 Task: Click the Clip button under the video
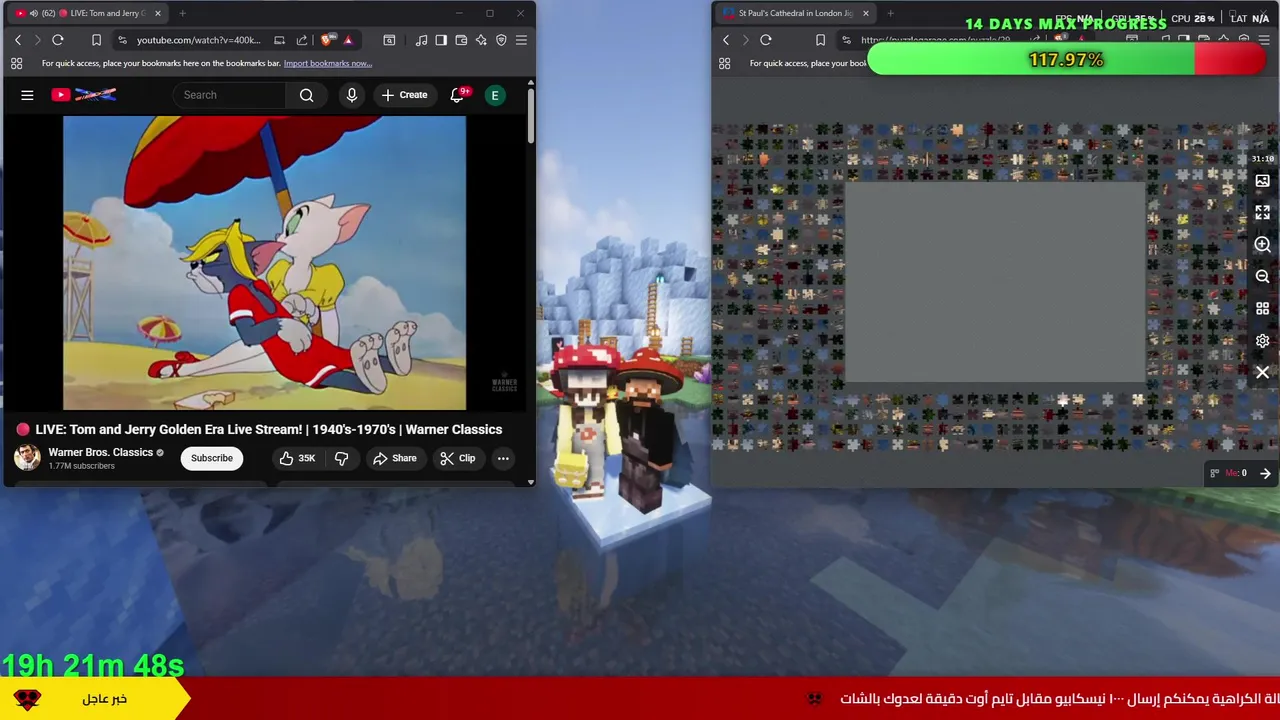(x=457, y=458)
